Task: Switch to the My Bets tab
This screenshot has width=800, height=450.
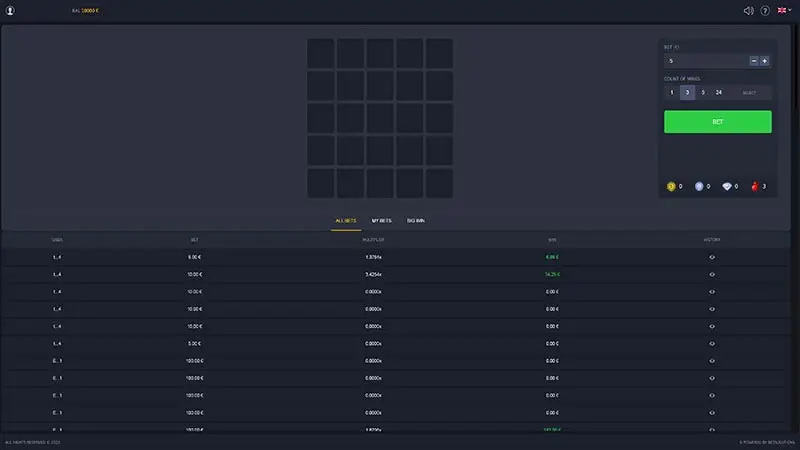Action: point(382,221)
